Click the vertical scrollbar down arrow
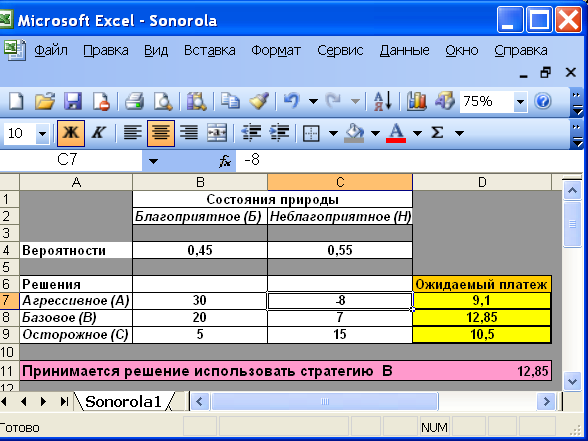The image size is (588, 441). click(572, 382)
